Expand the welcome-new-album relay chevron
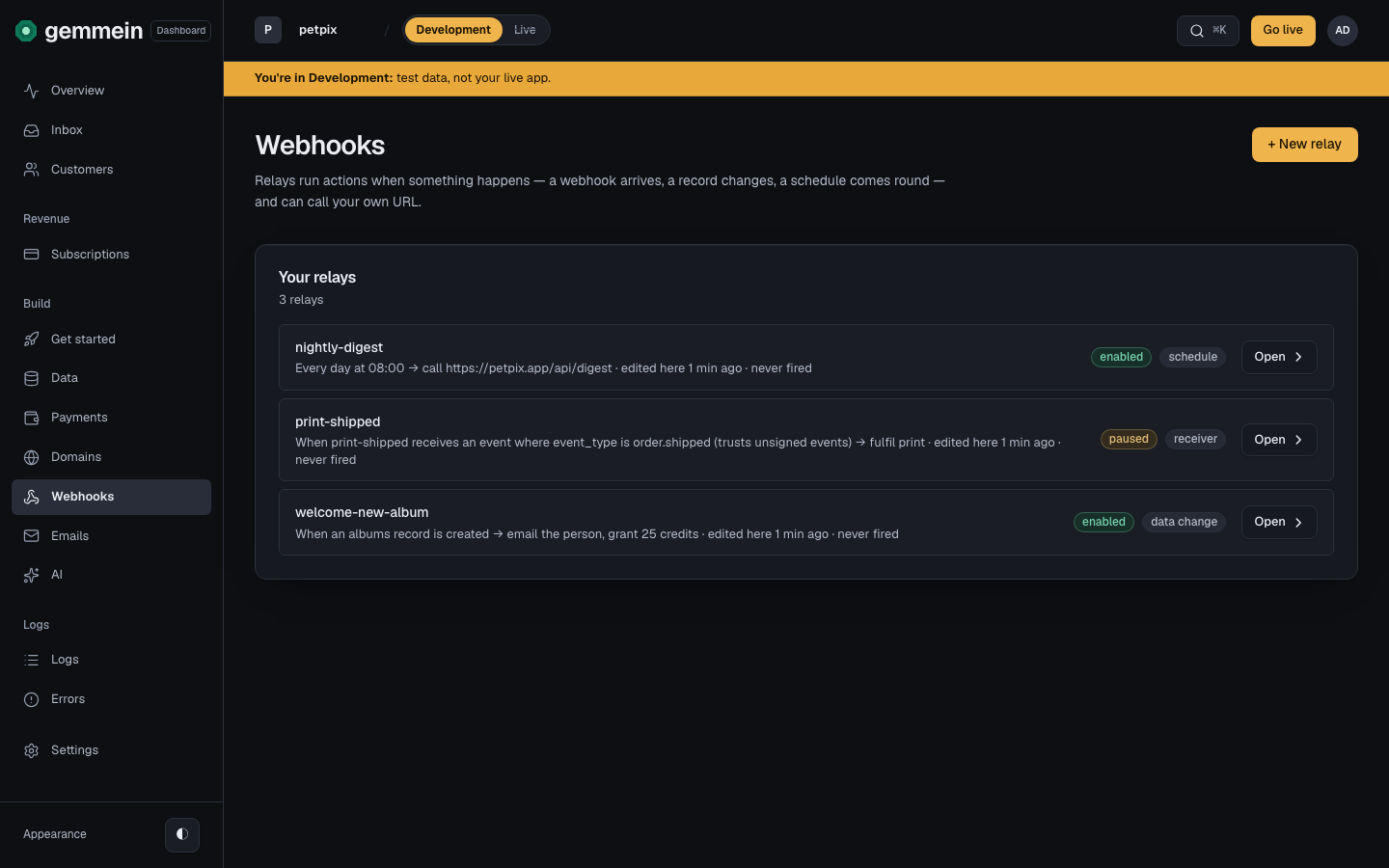Screen dimensions: 1389x868 click(1298, 522)
